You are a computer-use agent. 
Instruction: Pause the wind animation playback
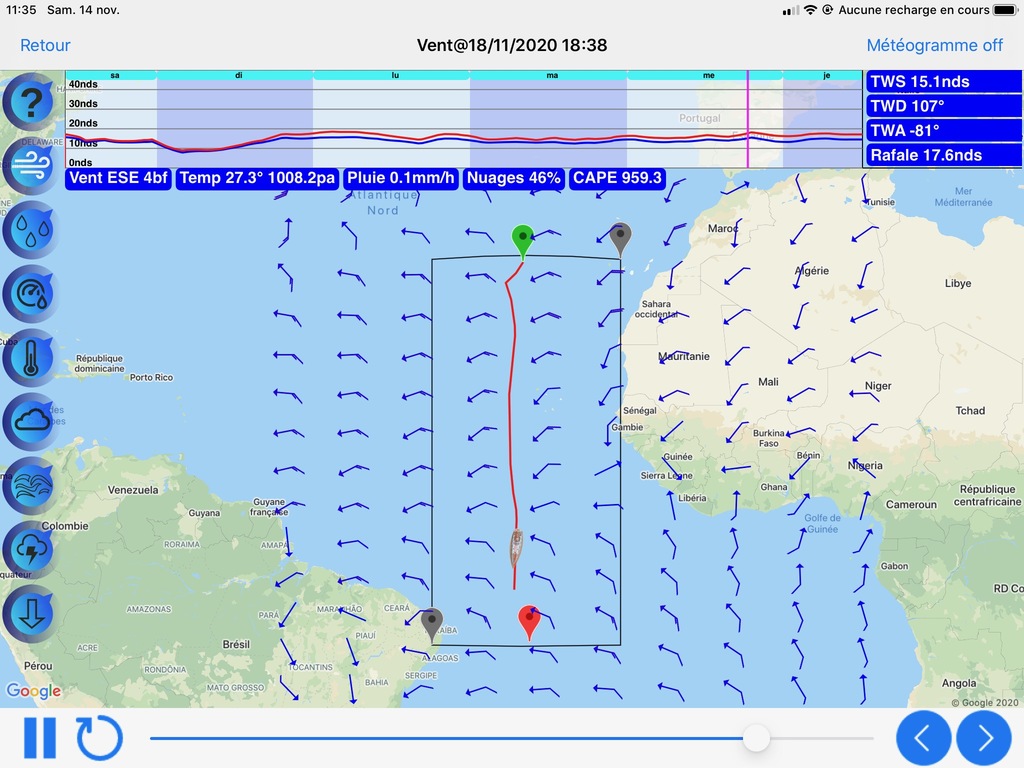40,738
